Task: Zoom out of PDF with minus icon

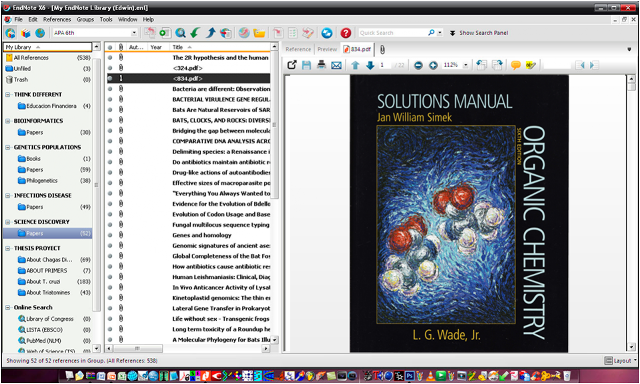Action: pyautogui.click(x=418, y=65)
